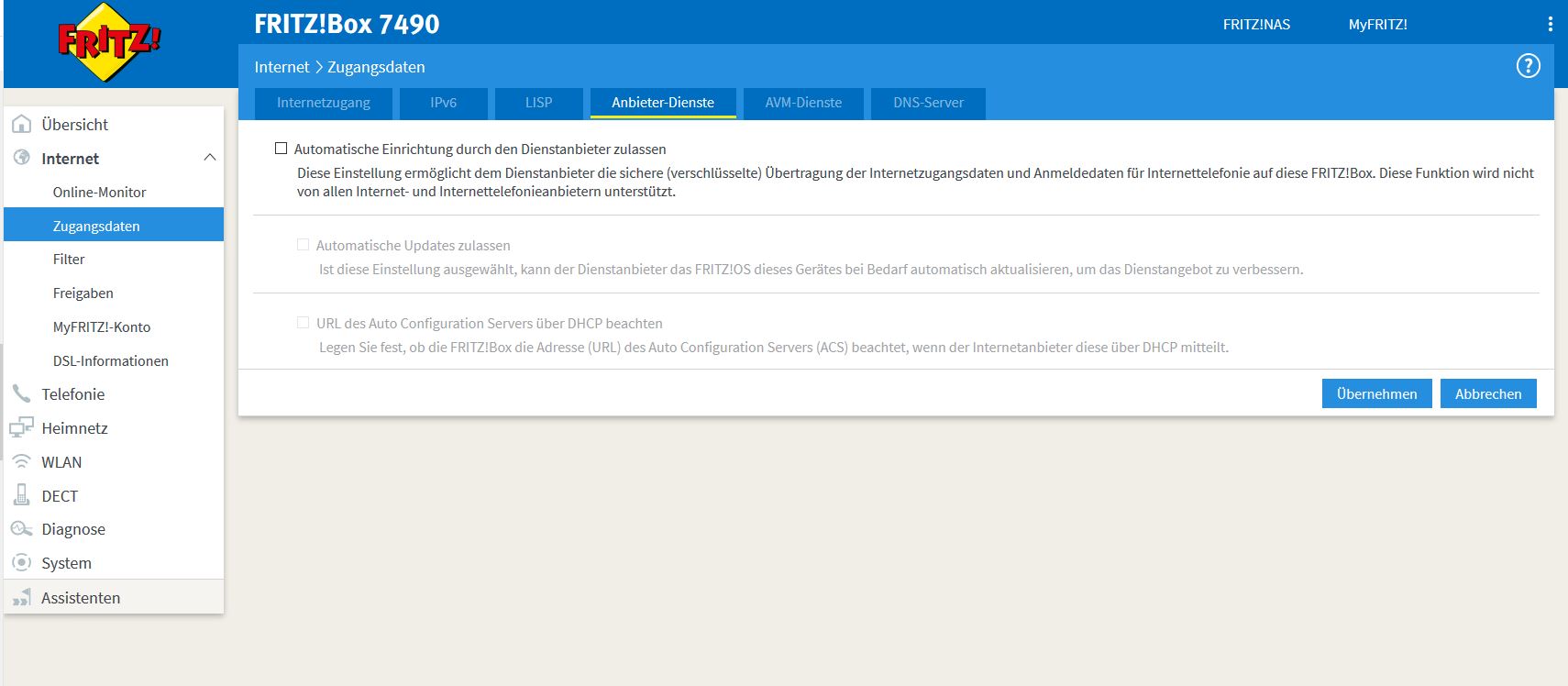Open the FRITZ!NAS link

[x=1256, y=25]
